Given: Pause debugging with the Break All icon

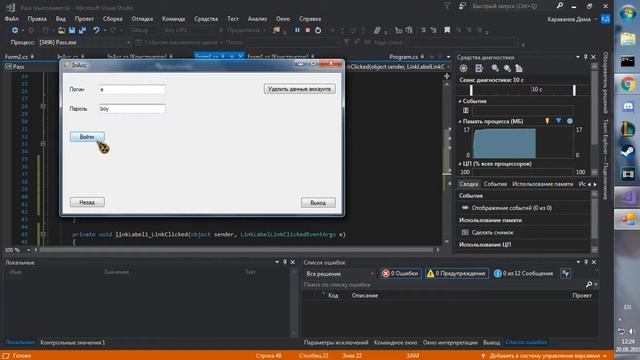Looking at the screenshot, I should coord(297,30).
